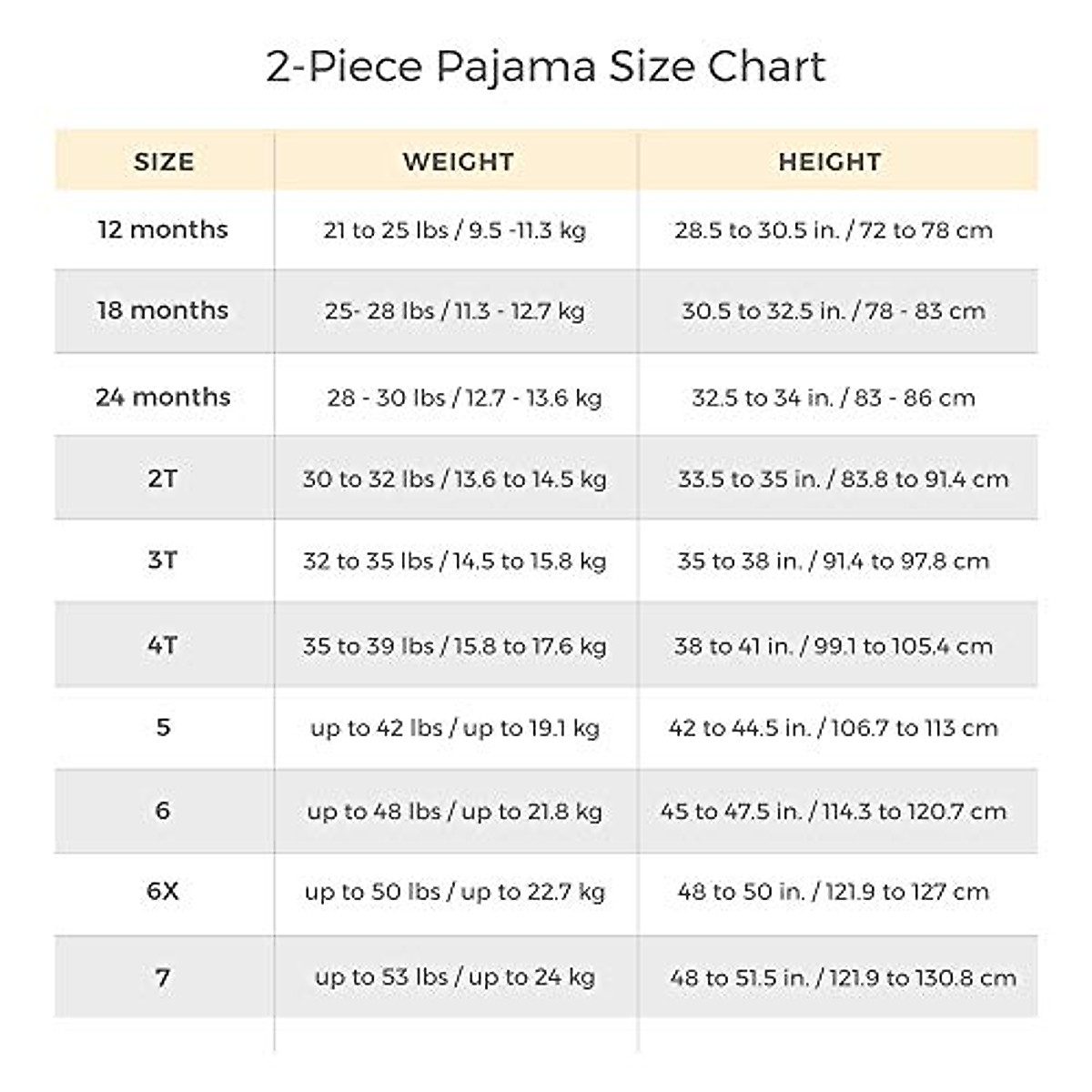Click the 4T size label

164,646
